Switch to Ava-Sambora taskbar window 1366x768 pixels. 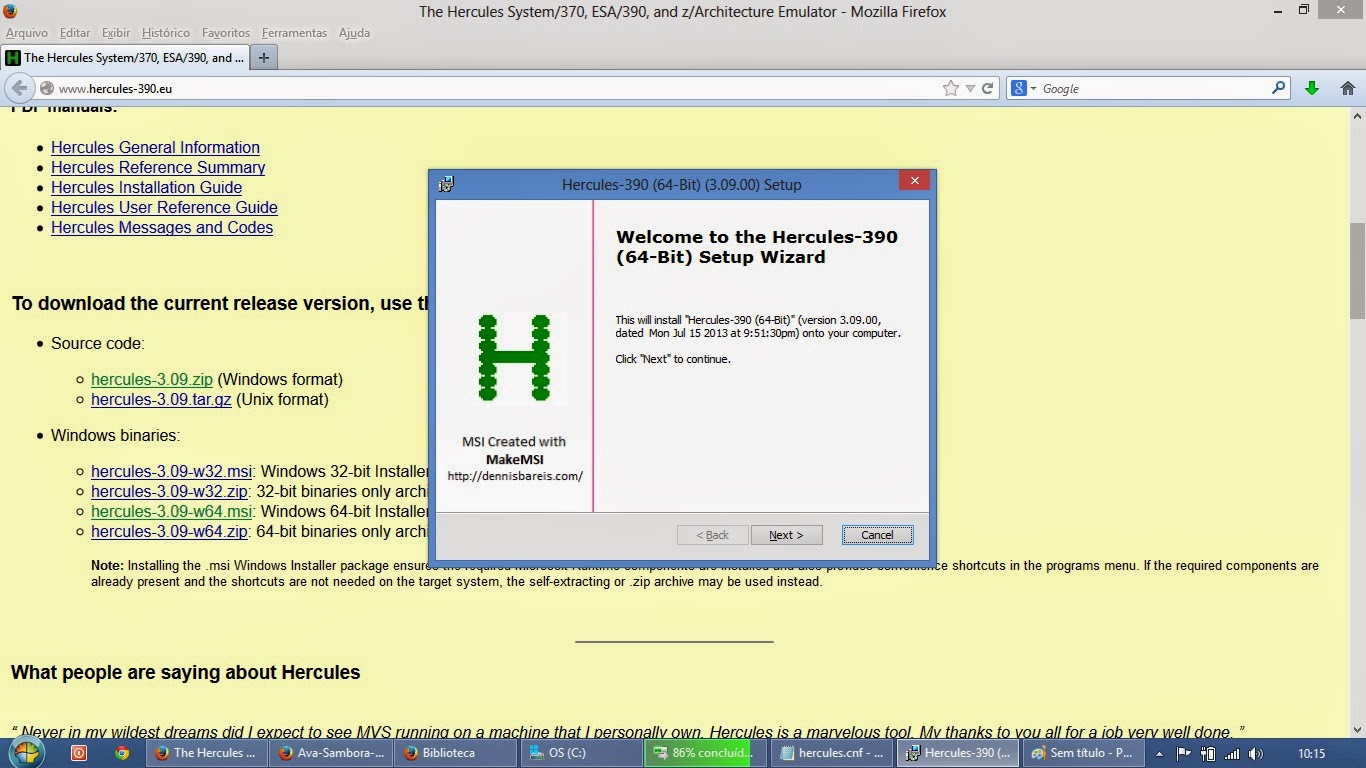(x=331, y=753)
